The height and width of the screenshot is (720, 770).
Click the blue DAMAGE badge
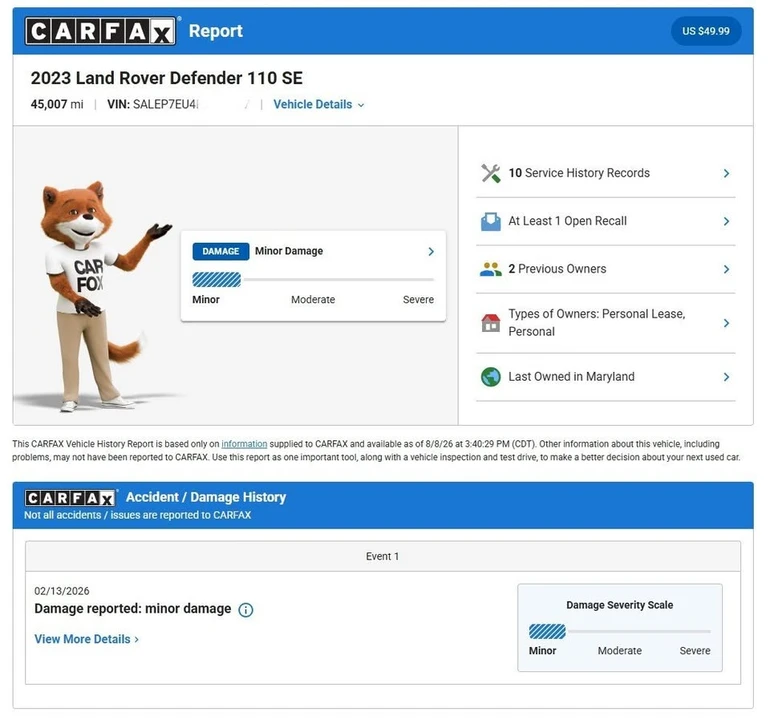click(x=220, y=251)
